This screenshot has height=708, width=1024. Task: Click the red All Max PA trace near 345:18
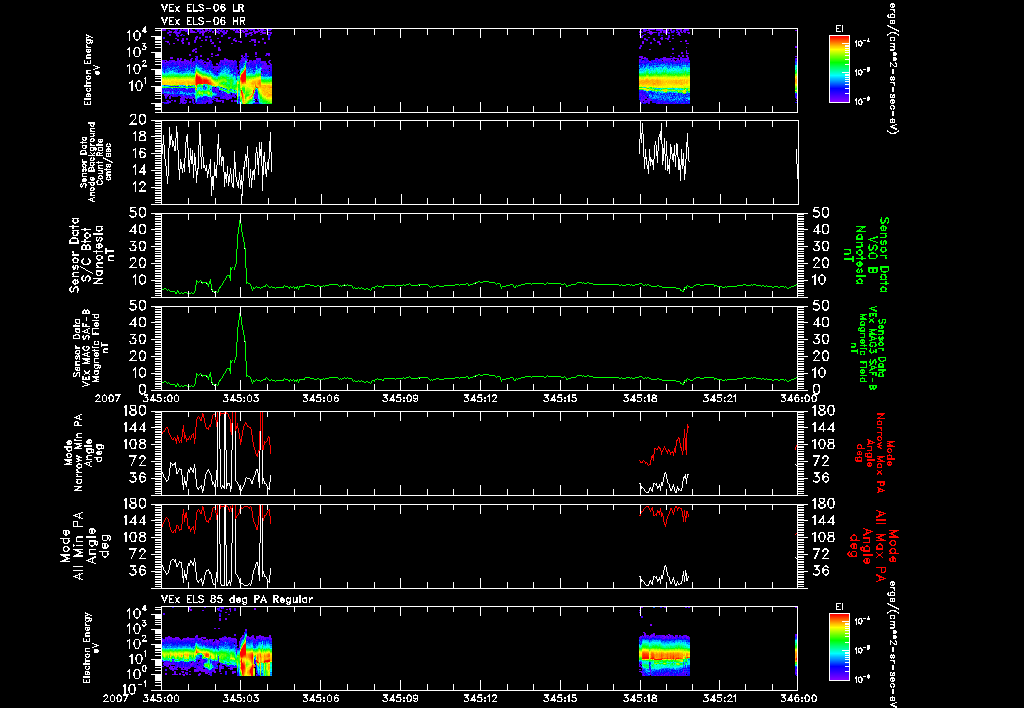click(664, 515)
